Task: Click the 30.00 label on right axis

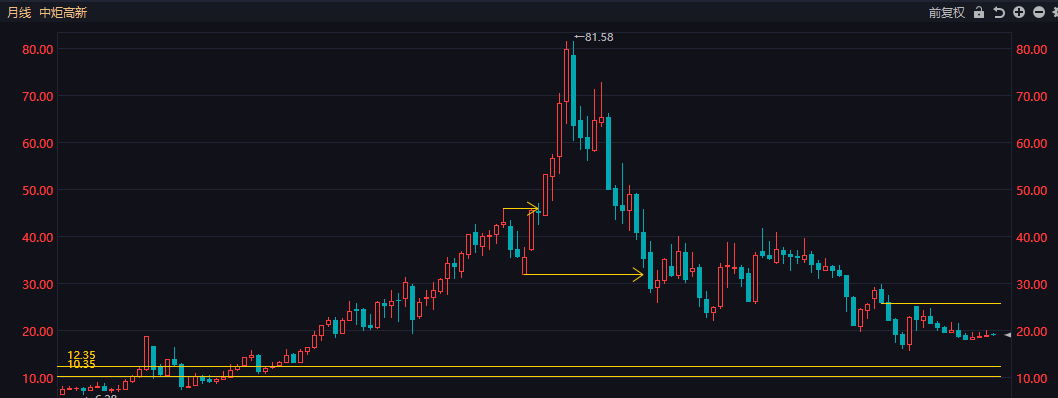Action: [x=1032, y=284]
